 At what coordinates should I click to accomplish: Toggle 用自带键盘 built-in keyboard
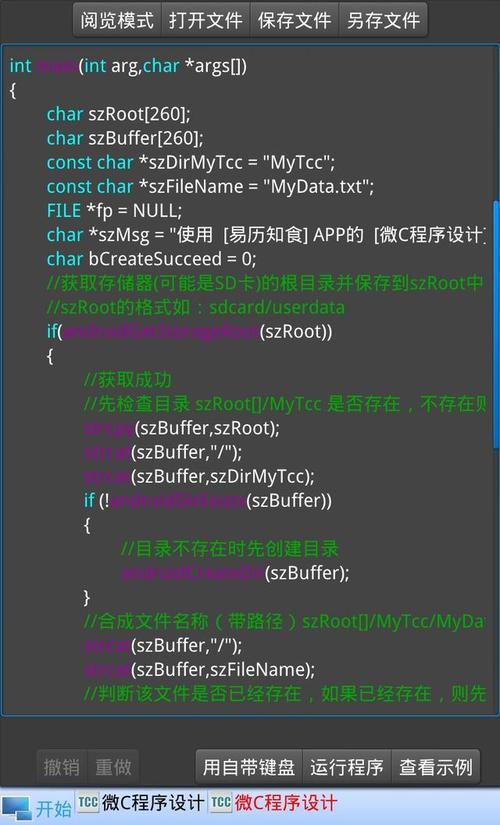(x=249, y=767)
